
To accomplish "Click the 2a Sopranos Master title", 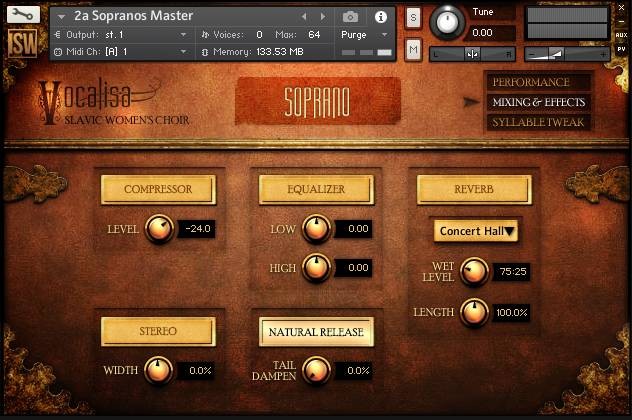I will tap(133, 16).
